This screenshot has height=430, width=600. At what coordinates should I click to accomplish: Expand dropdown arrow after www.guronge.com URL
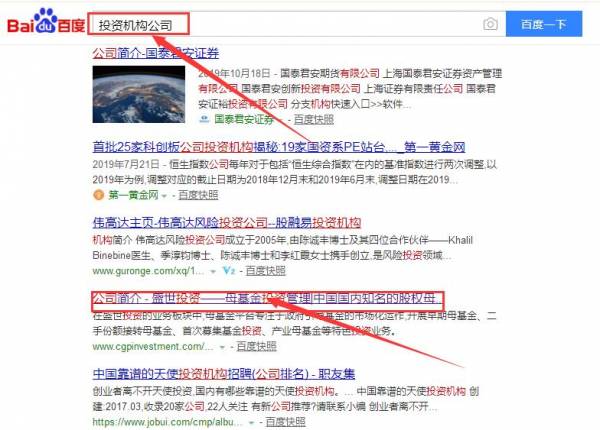213,272
